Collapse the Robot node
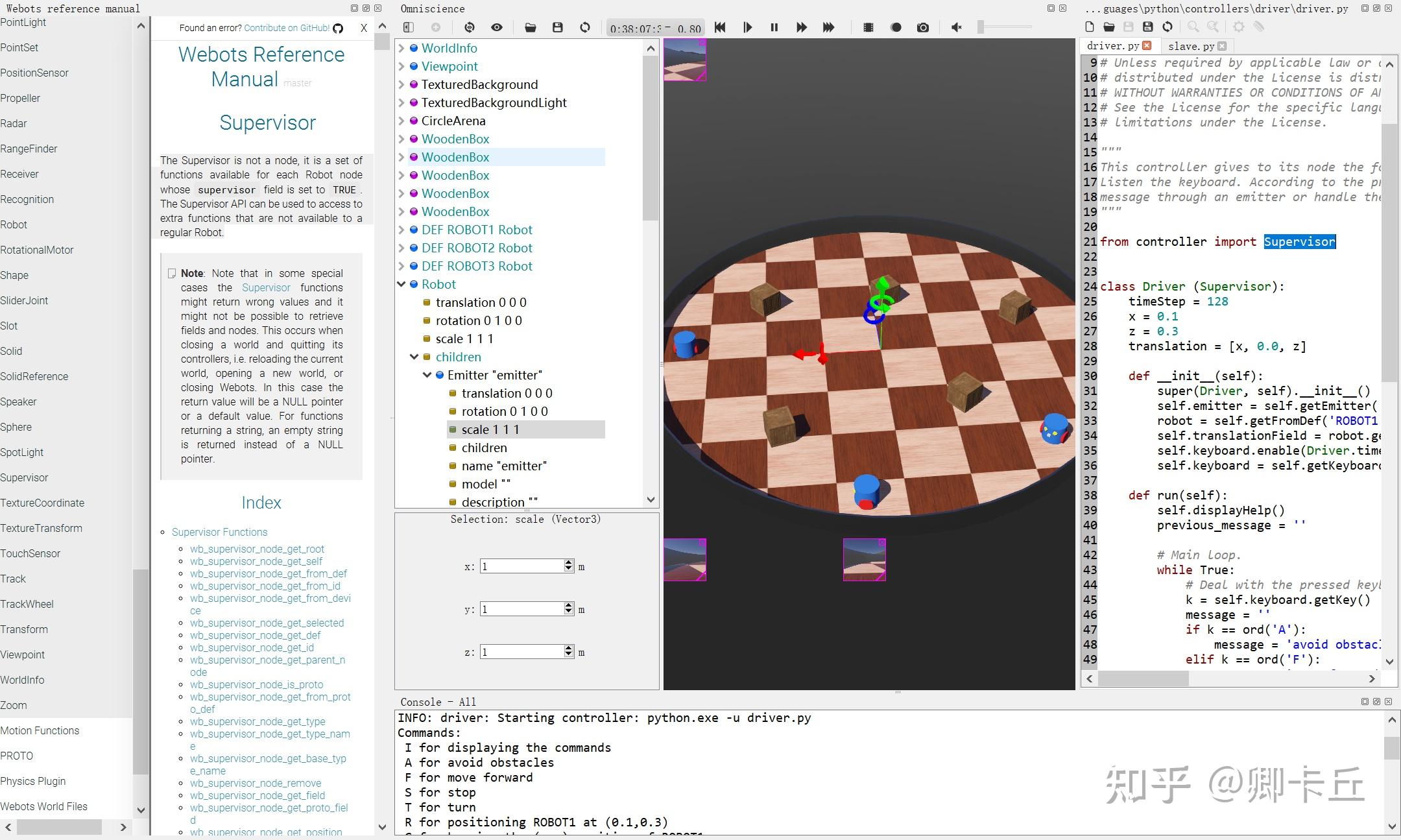This screenshot has height=840, width=1401. (401, 284)
